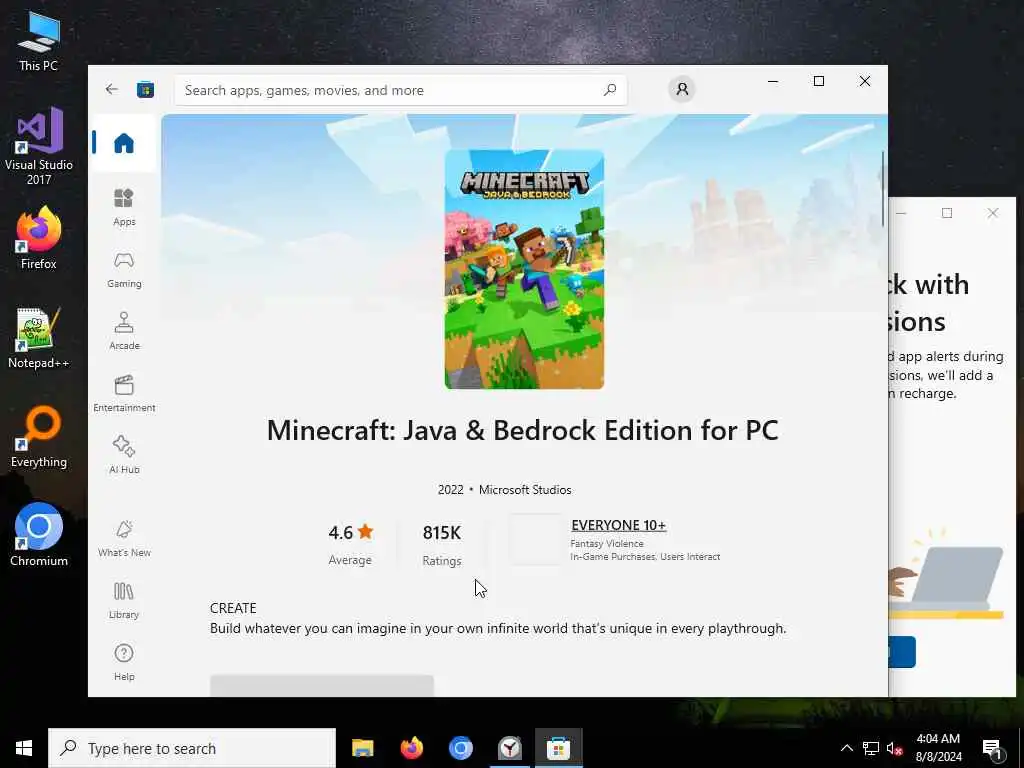
Task: Click the Microsoft Store logo icon
Action: [145, 89]
